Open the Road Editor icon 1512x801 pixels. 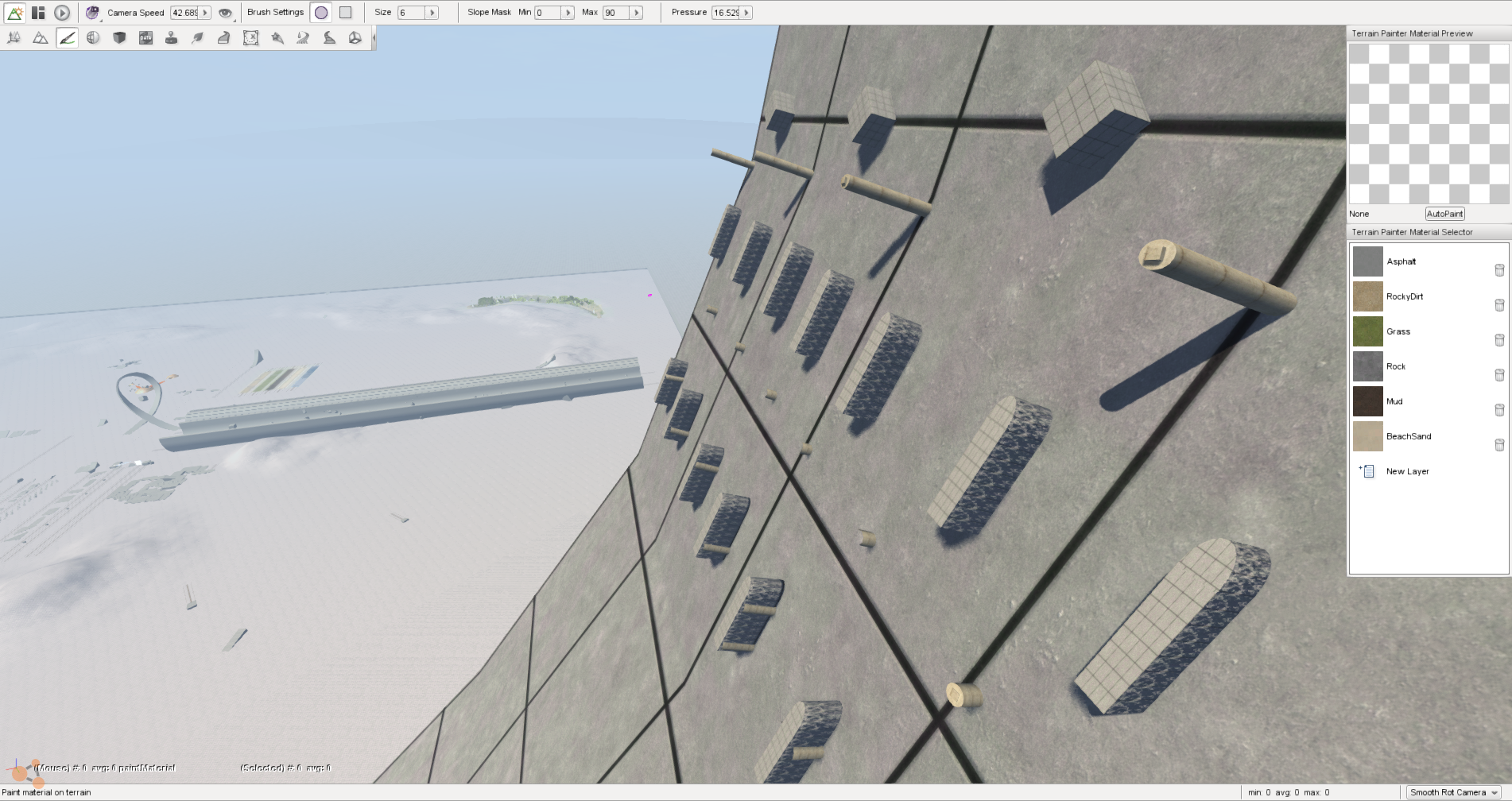tap(329, 37)
